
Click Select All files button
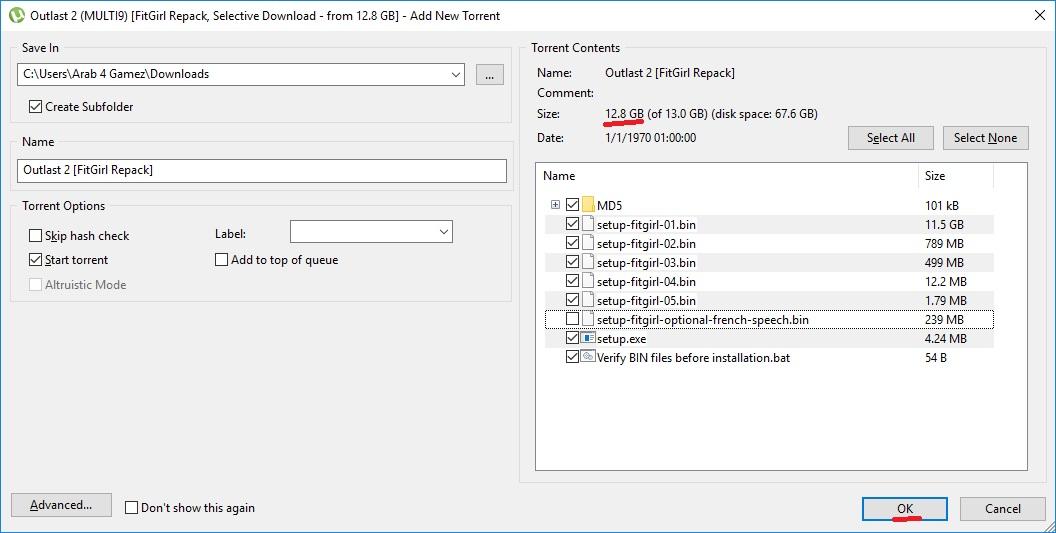890,137
